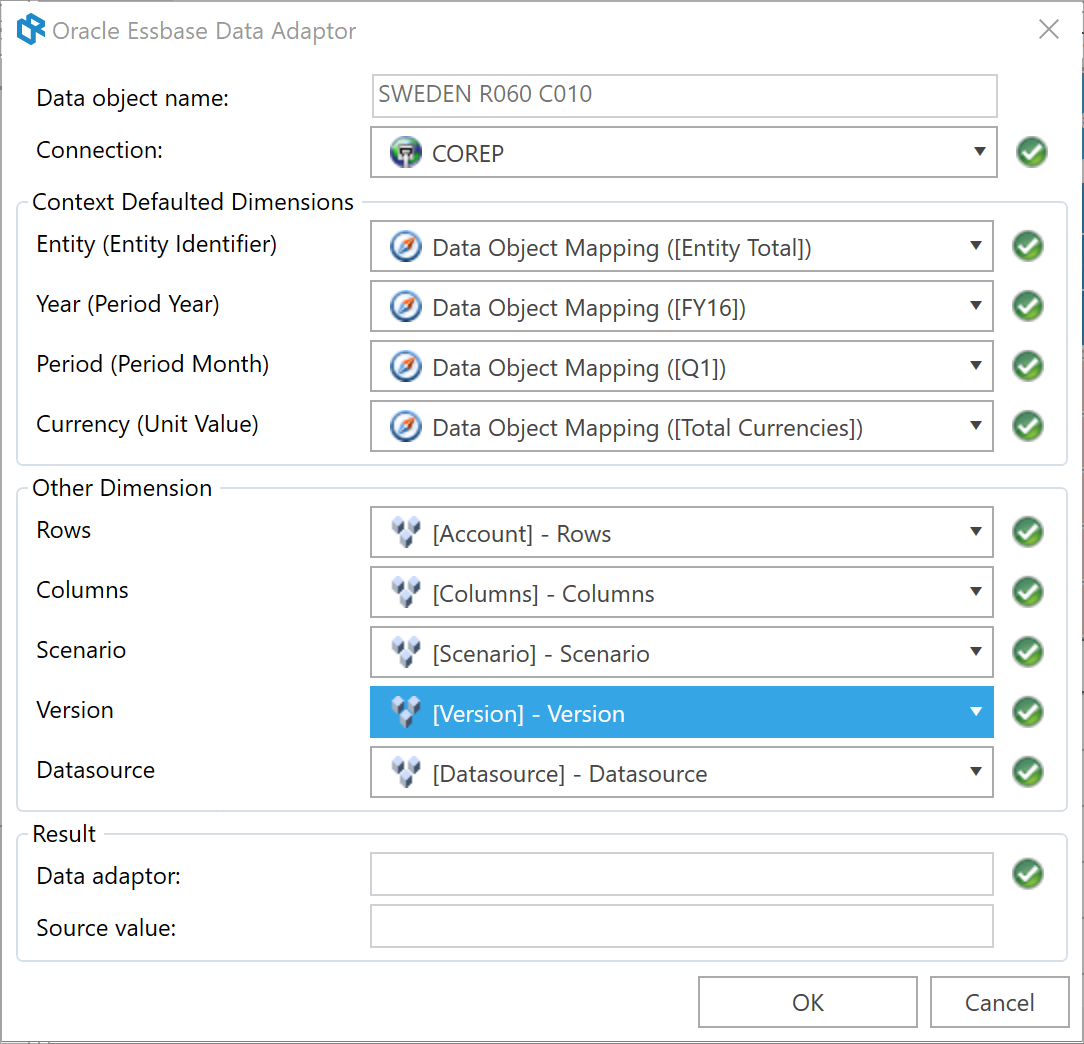Click the compass icon in the Year mapping field
The width and height of the screenshot is (1084, 1044).
click(406, 307)
